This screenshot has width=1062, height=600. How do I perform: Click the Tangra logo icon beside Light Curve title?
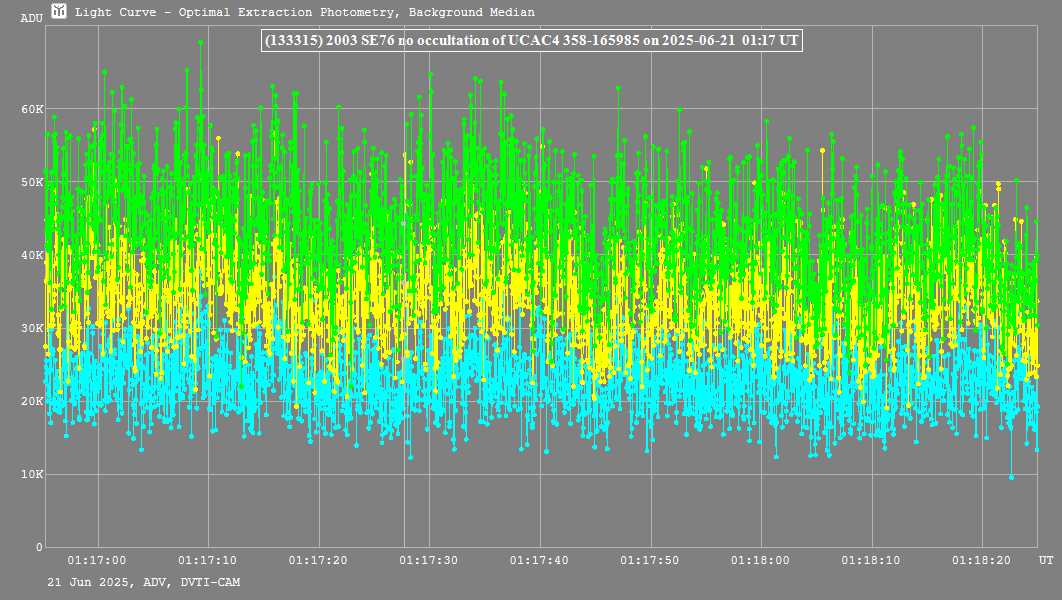click(x=59, y=12)
